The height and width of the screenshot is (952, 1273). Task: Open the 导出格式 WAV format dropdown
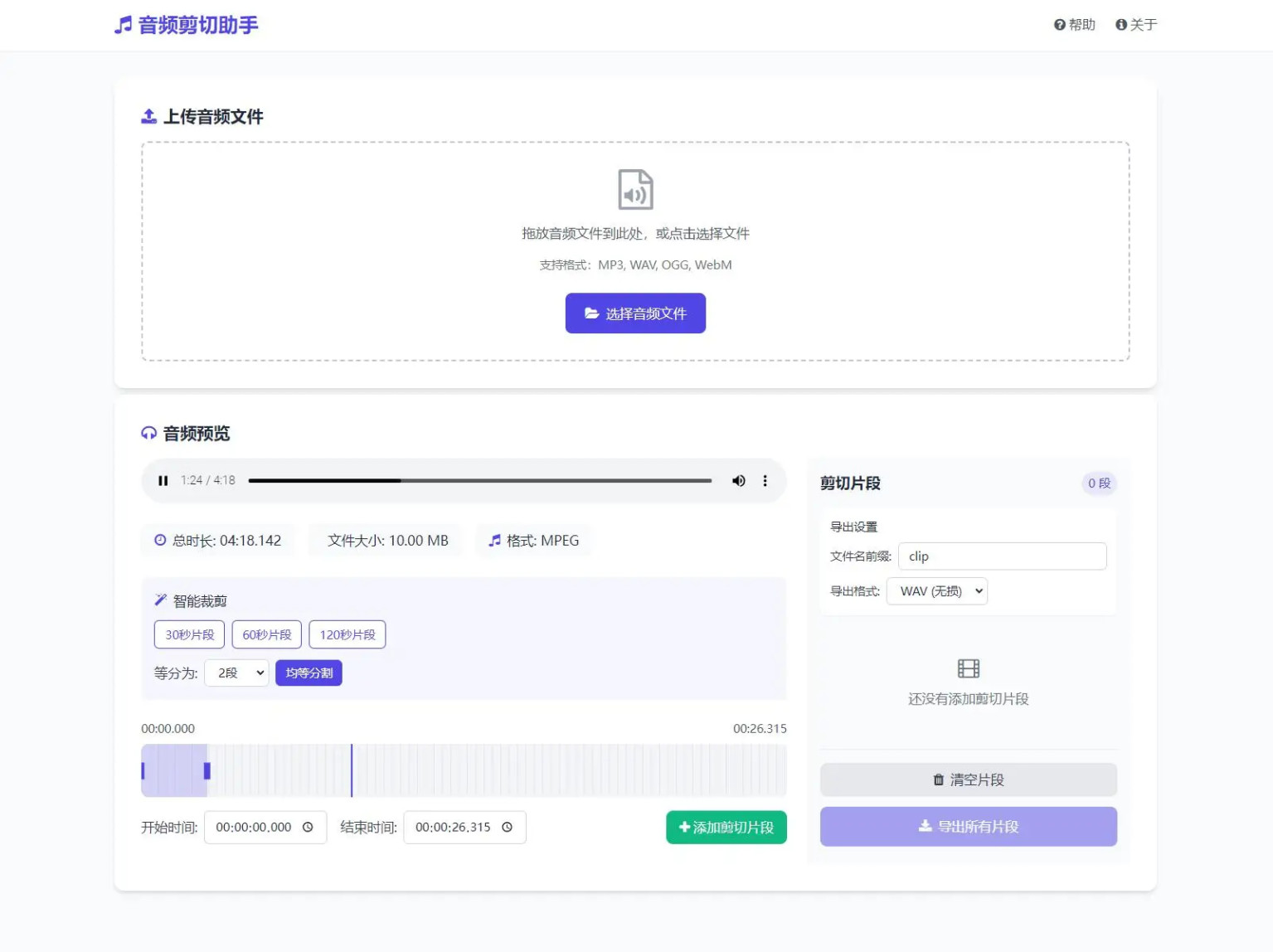[x=937, y=590]
